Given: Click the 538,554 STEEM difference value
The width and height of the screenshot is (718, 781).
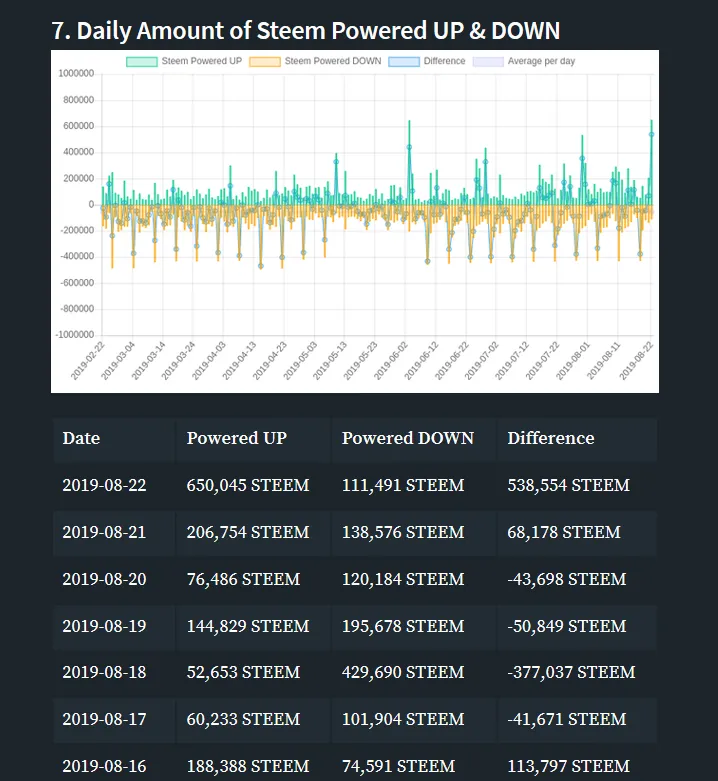Looking at the screenshot, I should [569, 485].
